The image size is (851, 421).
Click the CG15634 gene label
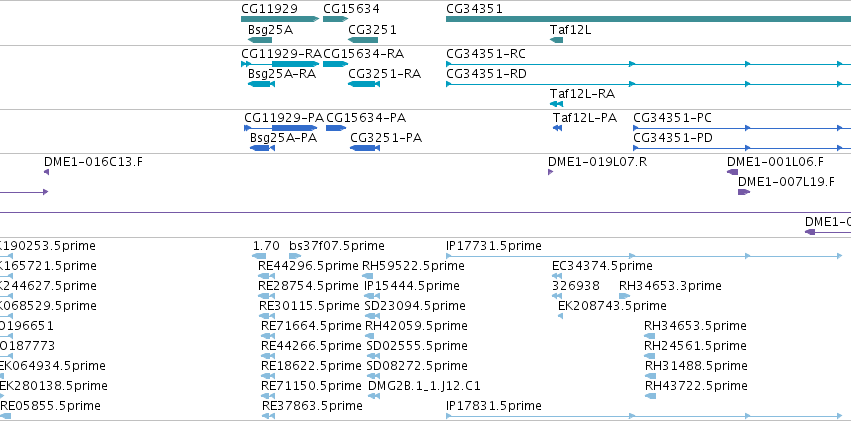click(351, 9)
